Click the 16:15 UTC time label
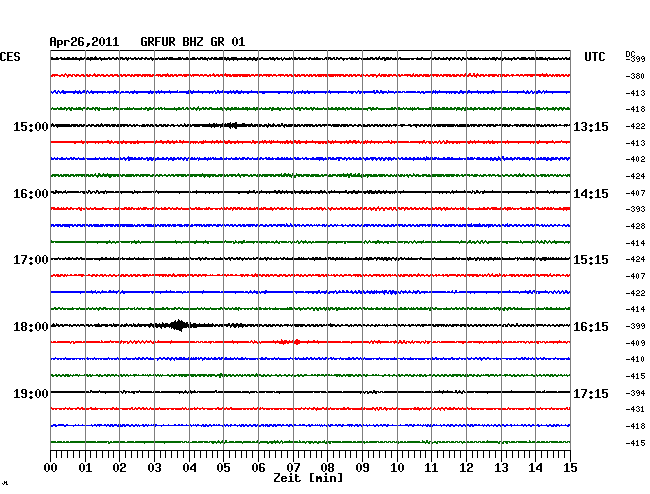This screenshot has width=650, height=494. [591, 327]
